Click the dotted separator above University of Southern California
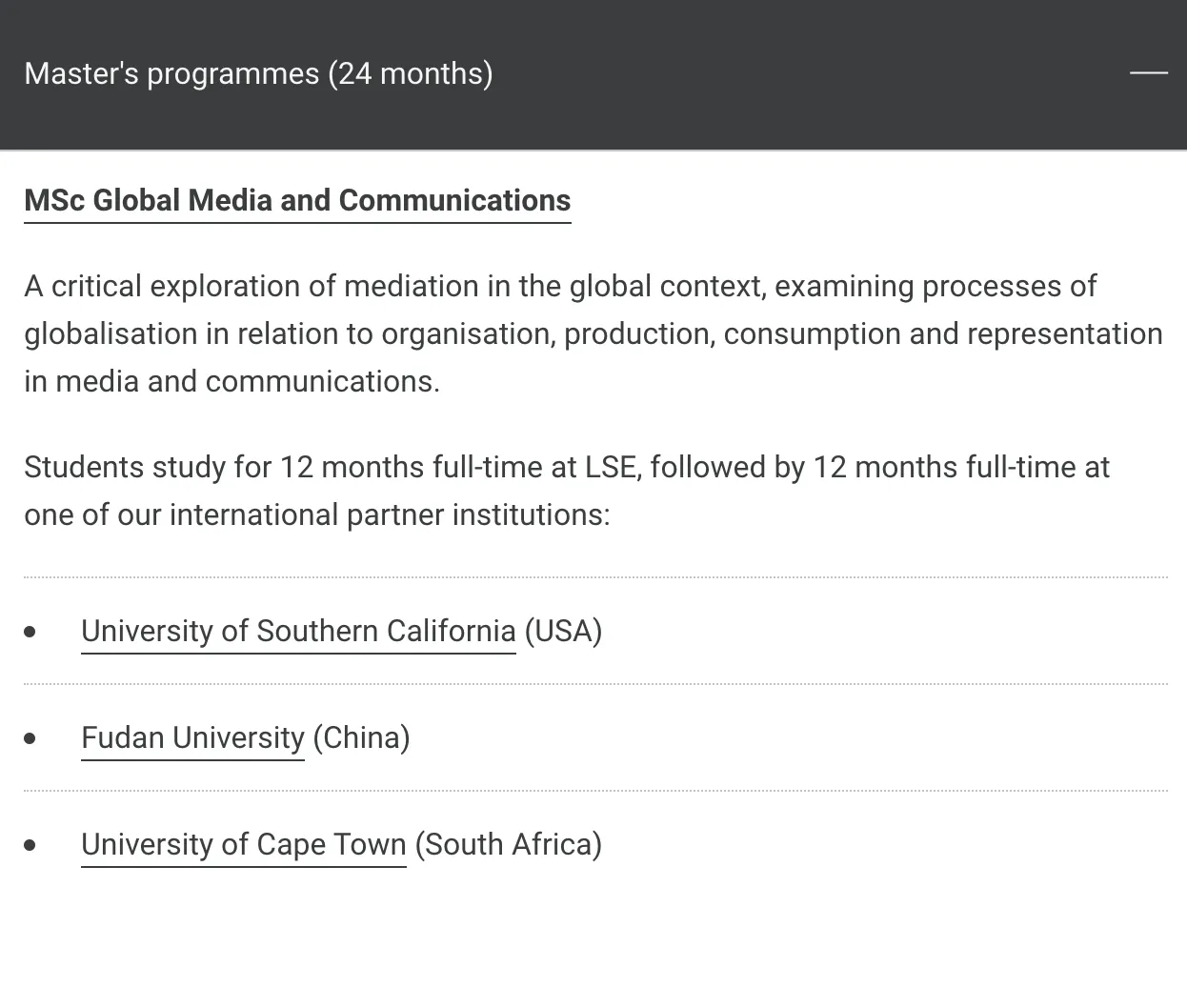This screenshot has height=1008, width=1187. 595,577
